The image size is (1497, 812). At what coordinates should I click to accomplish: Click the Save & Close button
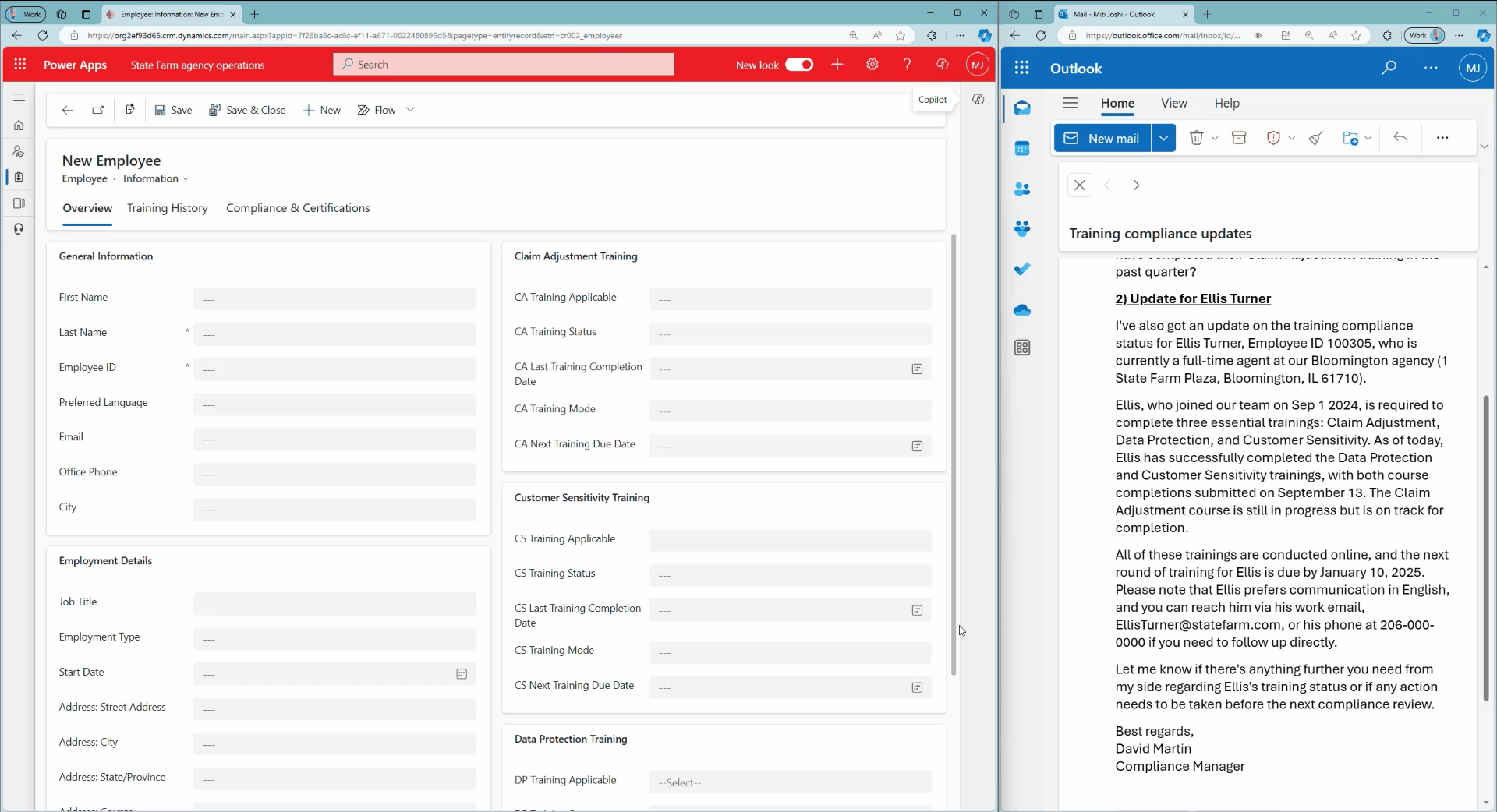coord(247,110)
